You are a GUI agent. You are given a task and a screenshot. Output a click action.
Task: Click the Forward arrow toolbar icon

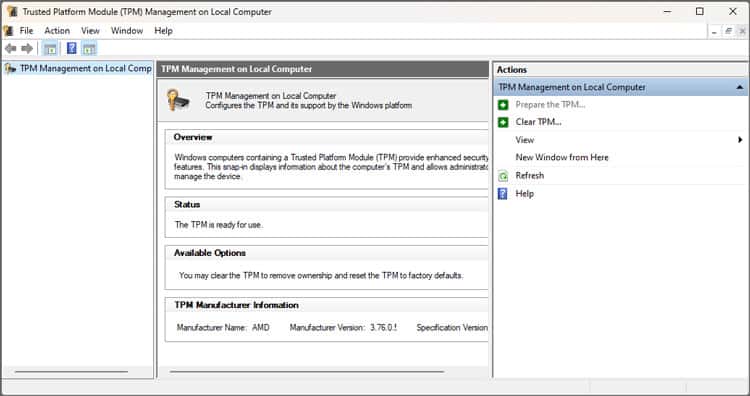point(27,48)
